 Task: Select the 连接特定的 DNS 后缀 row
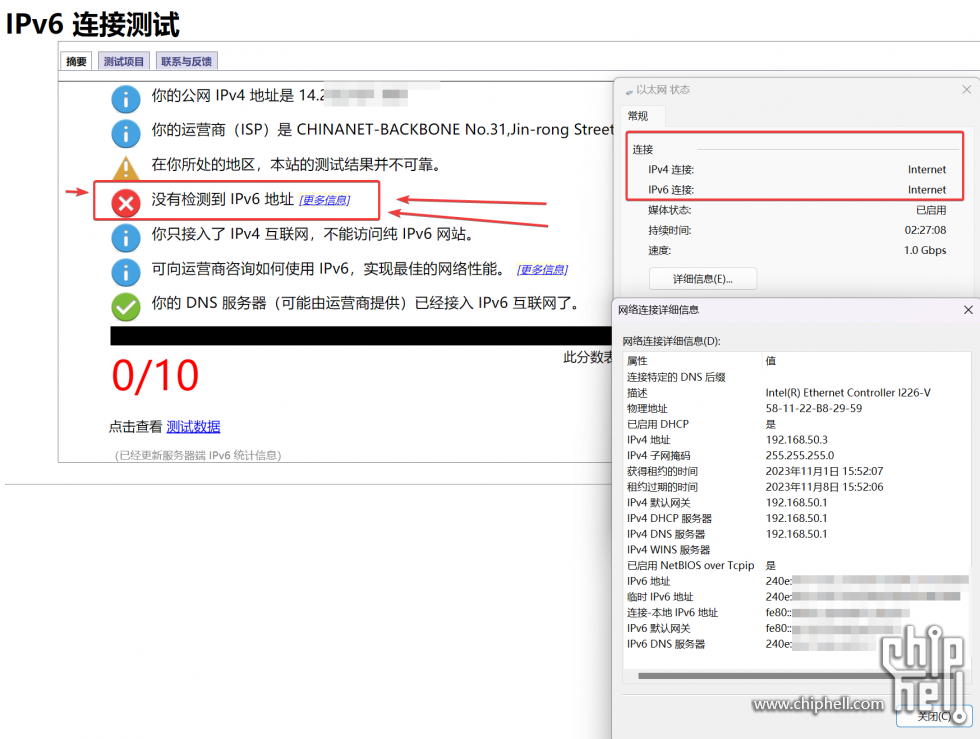pyautogui.click(x=797, y=377)
